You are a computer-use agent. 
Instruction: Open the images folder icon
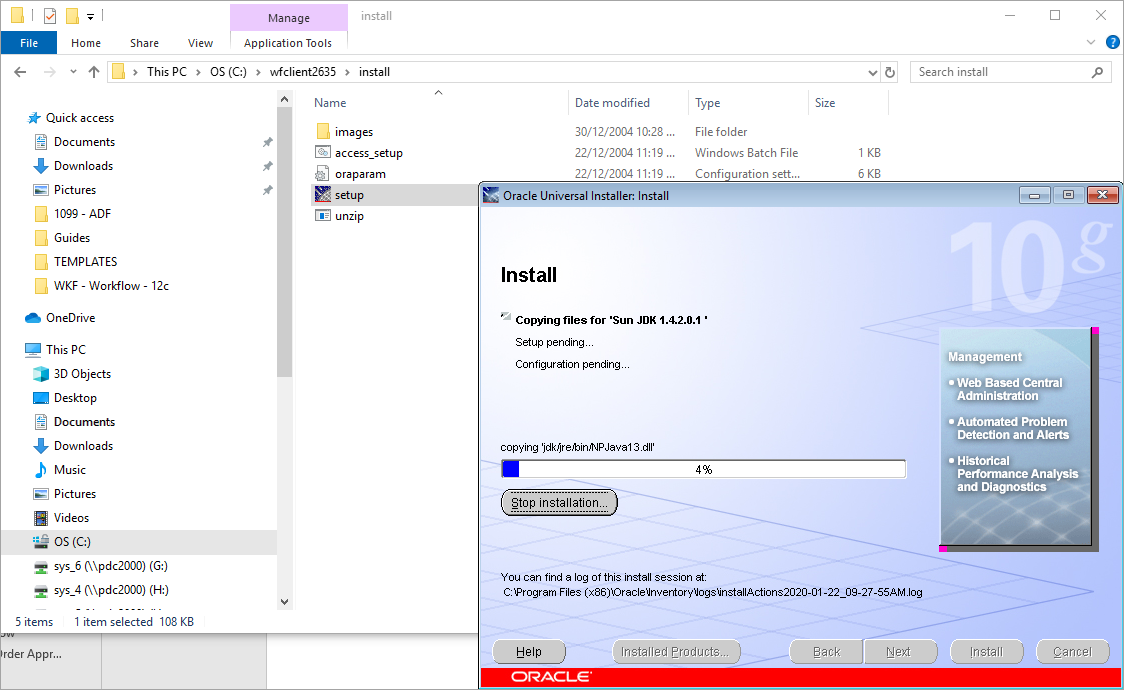point(325,131)
